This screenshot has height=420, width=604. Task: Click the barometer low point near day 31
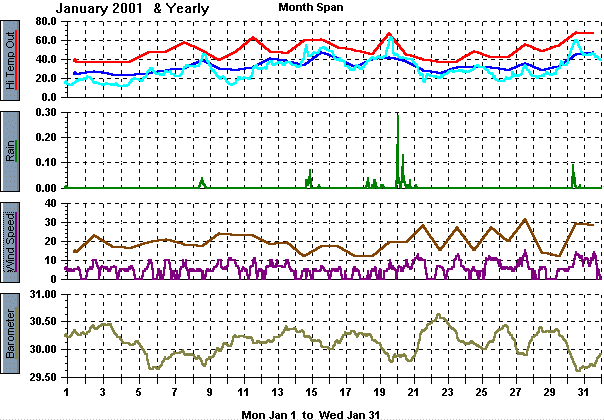coord(579,370)
